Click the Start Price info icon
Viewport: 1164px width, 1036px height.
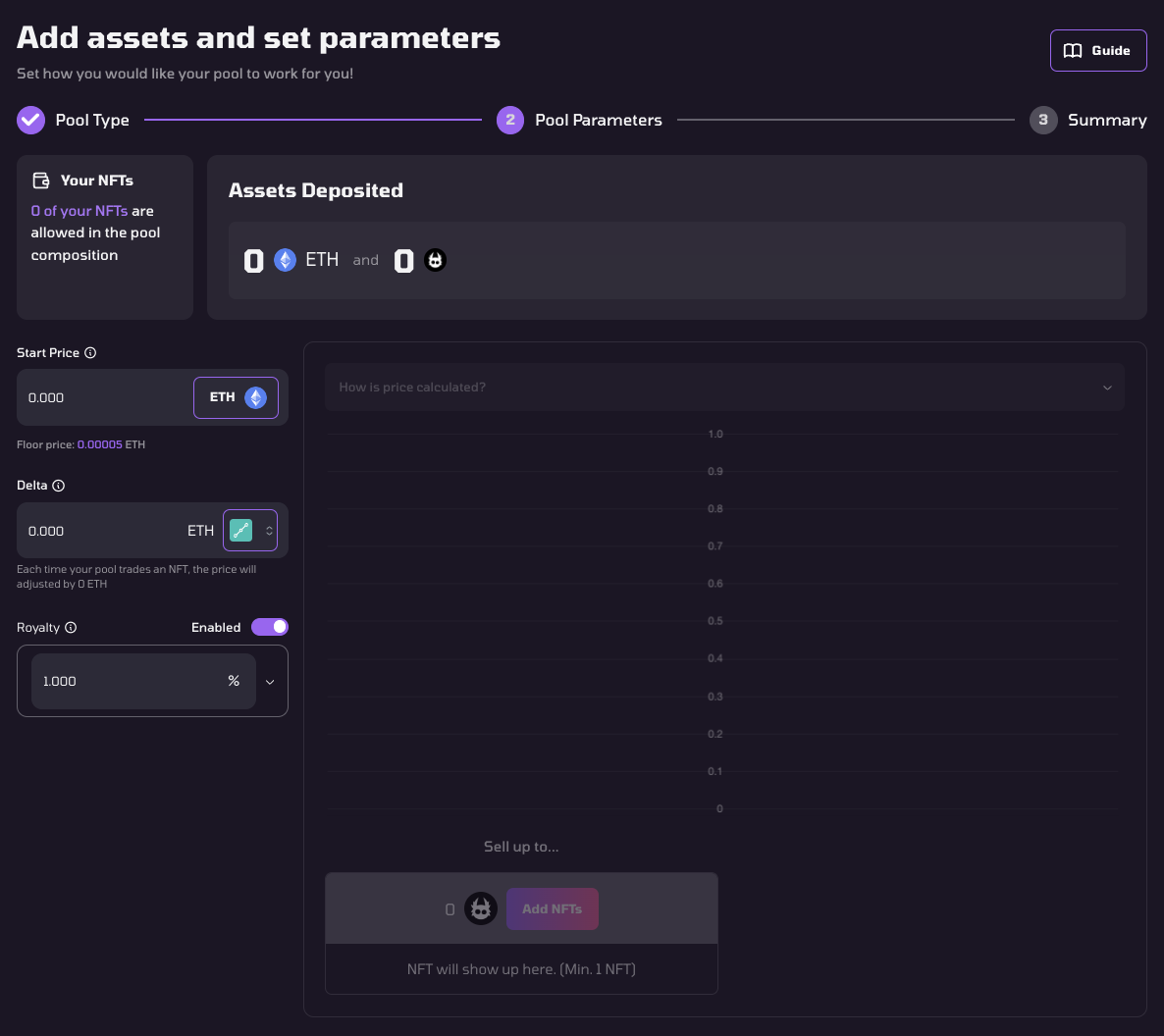[90, 353]
